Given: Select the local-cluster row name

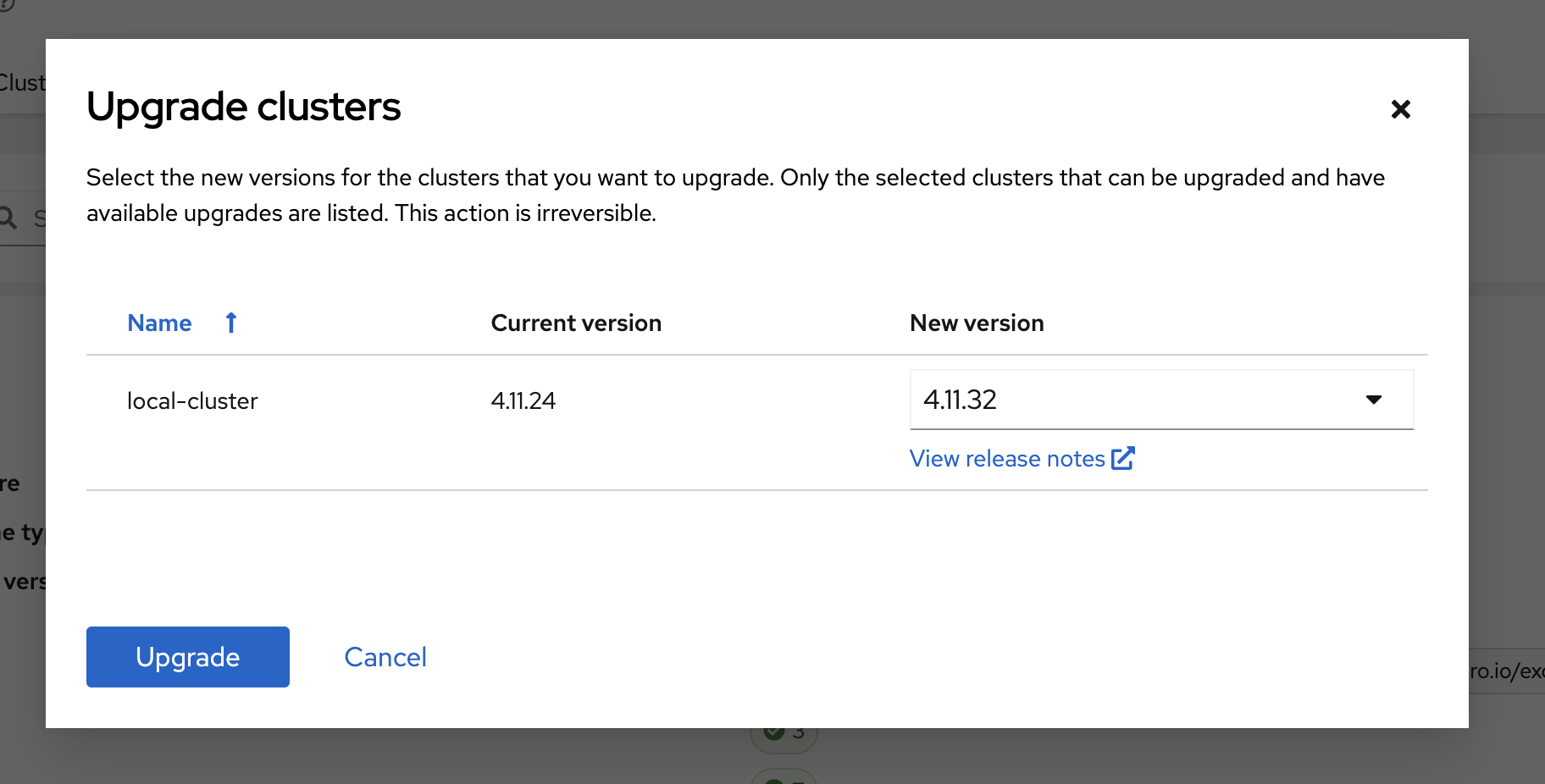Looking at the screenshot, I should click(x=192, y=401).
